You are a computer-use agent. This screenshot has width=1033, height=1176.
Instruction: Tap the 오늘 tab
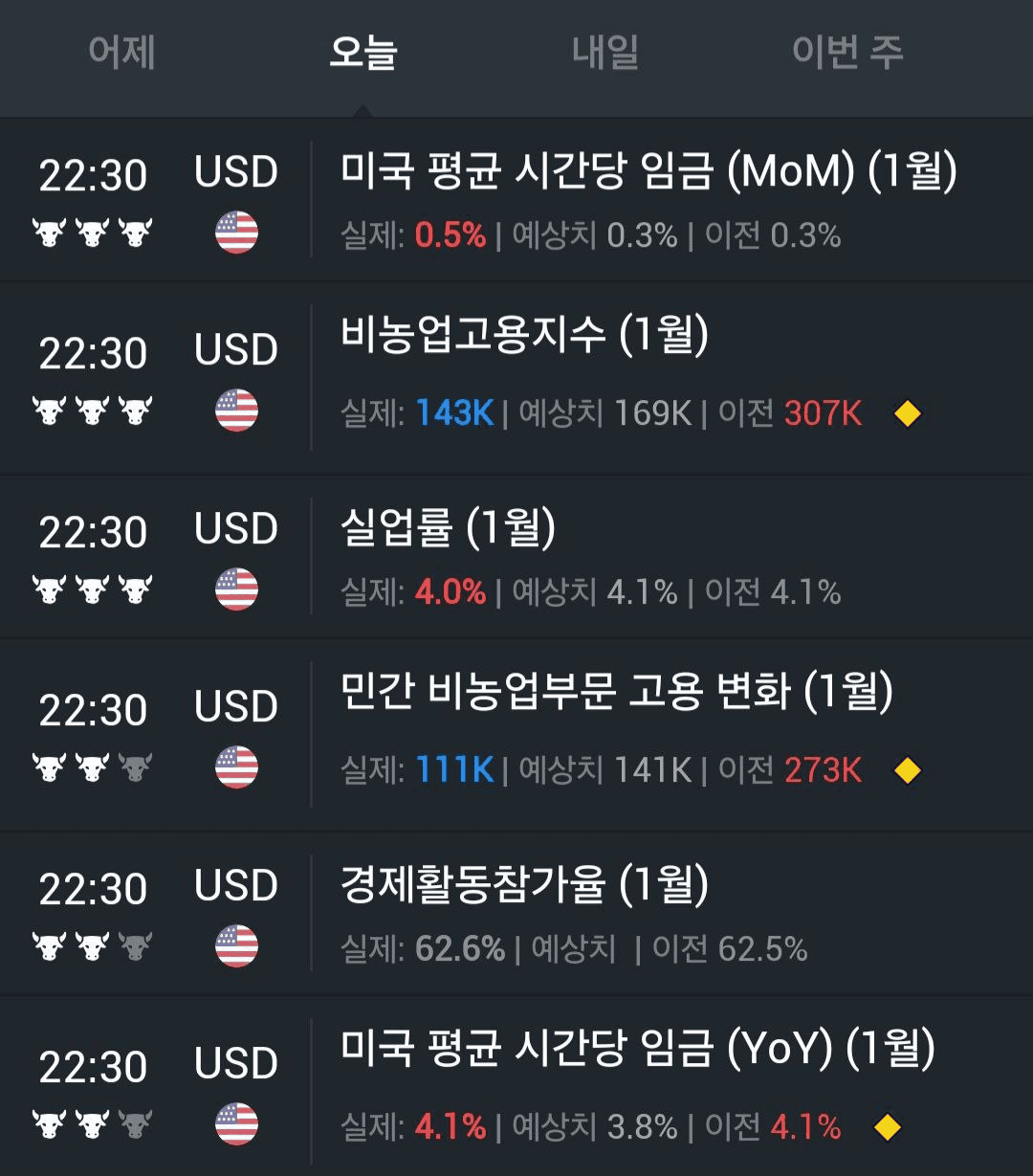[363, 52]
